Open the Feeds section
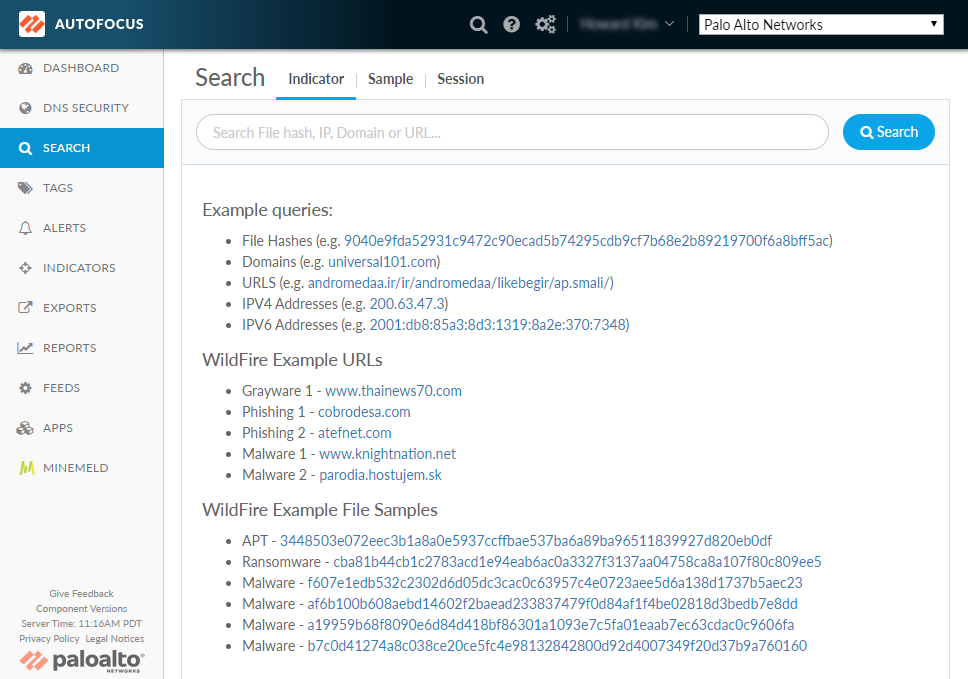This screenshot has height=679, width=968. 61,388
